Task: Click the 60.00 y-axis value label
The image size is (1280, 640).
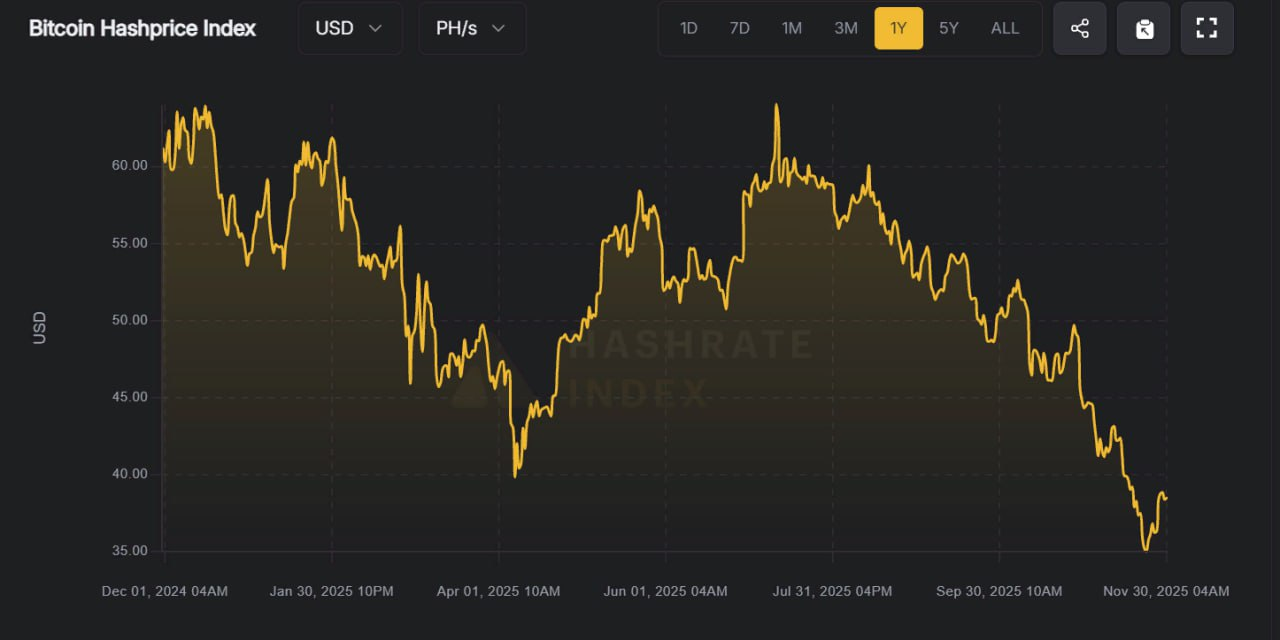Action: [x=126, y=165]
